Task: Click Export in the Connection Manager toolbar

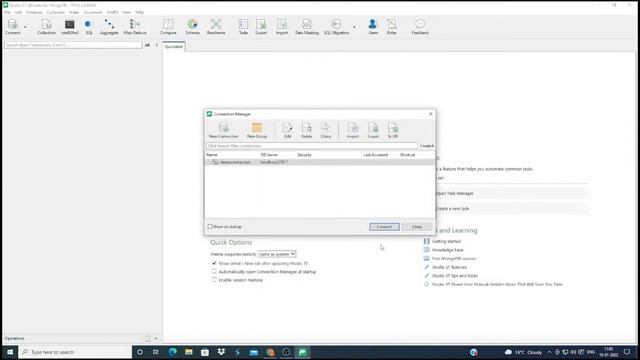Action: (x=373, y=131)
